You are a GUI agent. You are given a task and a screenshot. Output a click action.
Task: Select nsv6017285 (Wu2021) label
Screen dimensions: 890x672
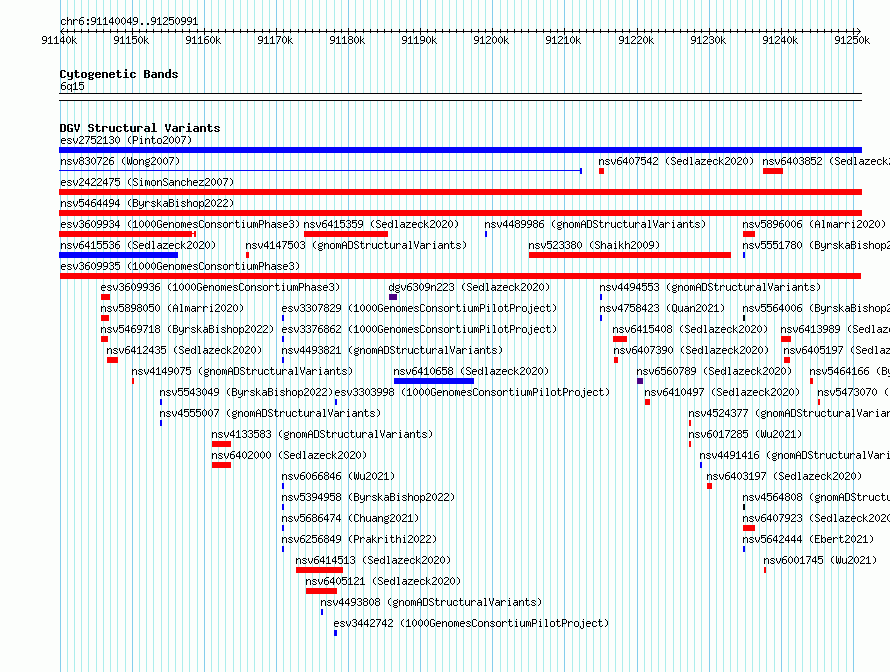(x=745, y=434)
